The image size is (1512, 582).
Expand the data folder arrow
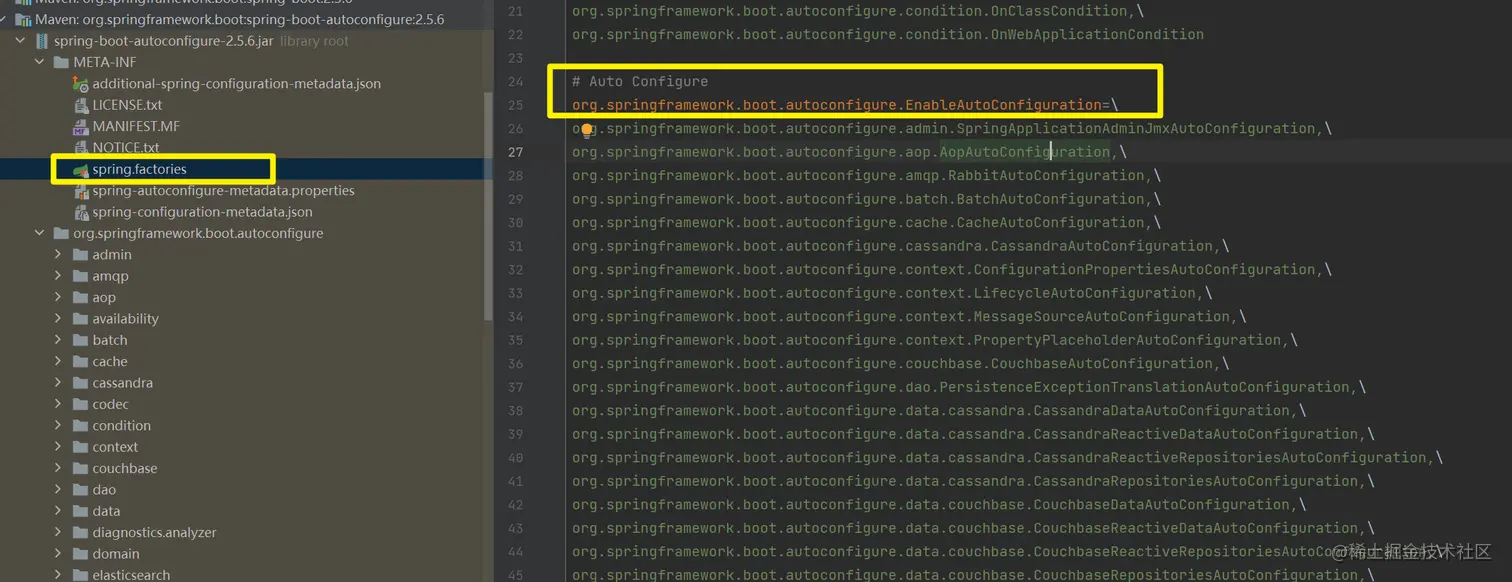59,511
